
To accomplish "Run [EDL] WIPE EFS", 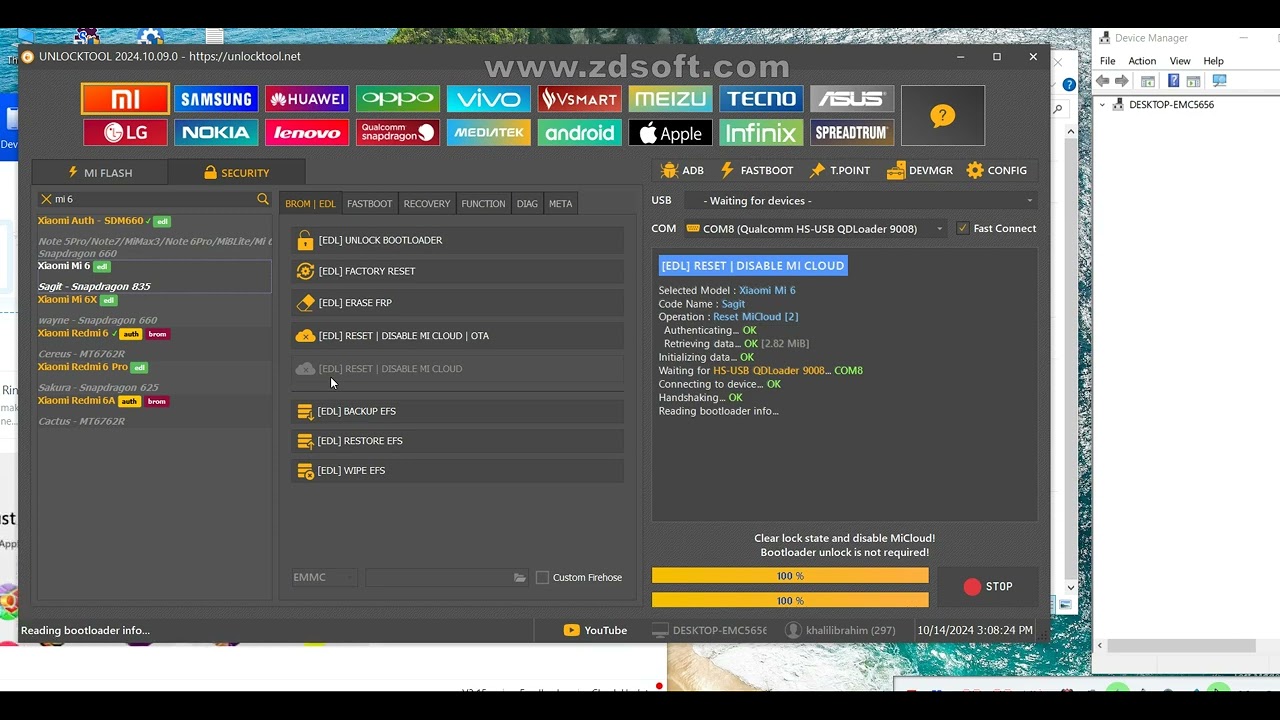I will tap(457, 471).
